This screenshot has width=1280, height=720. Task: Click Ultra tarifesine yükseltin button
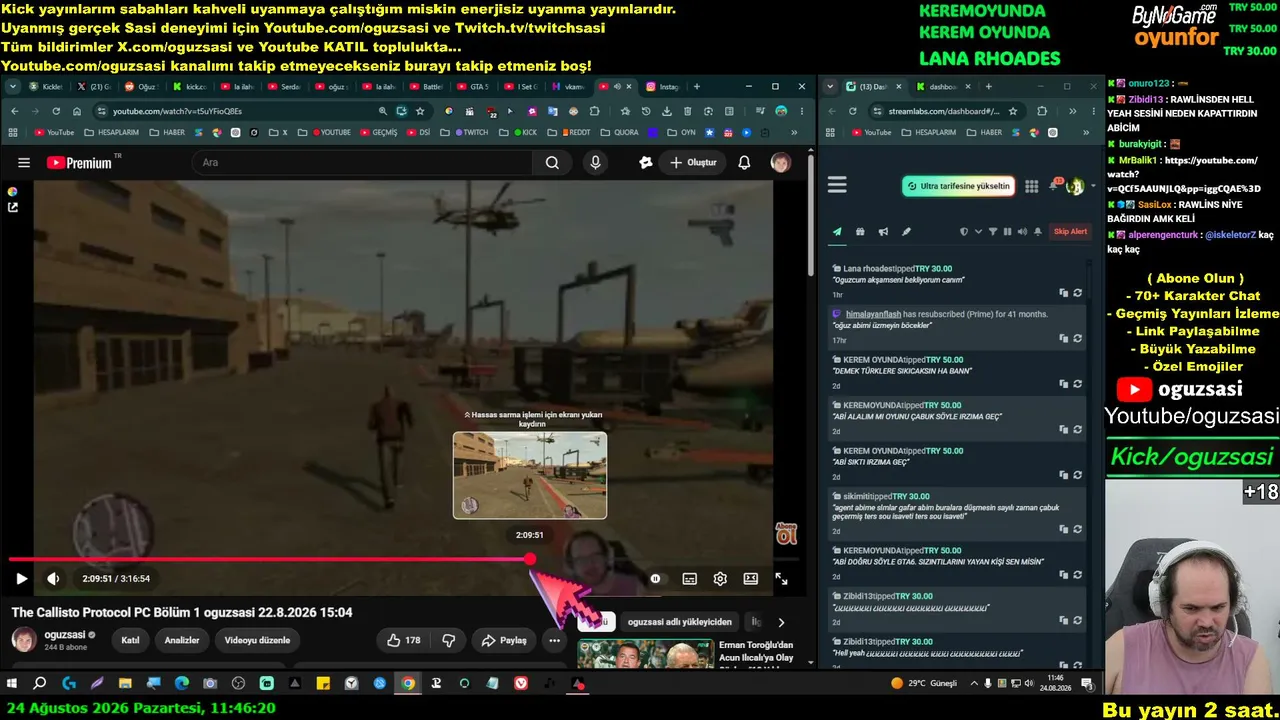(x=958, y=186)
